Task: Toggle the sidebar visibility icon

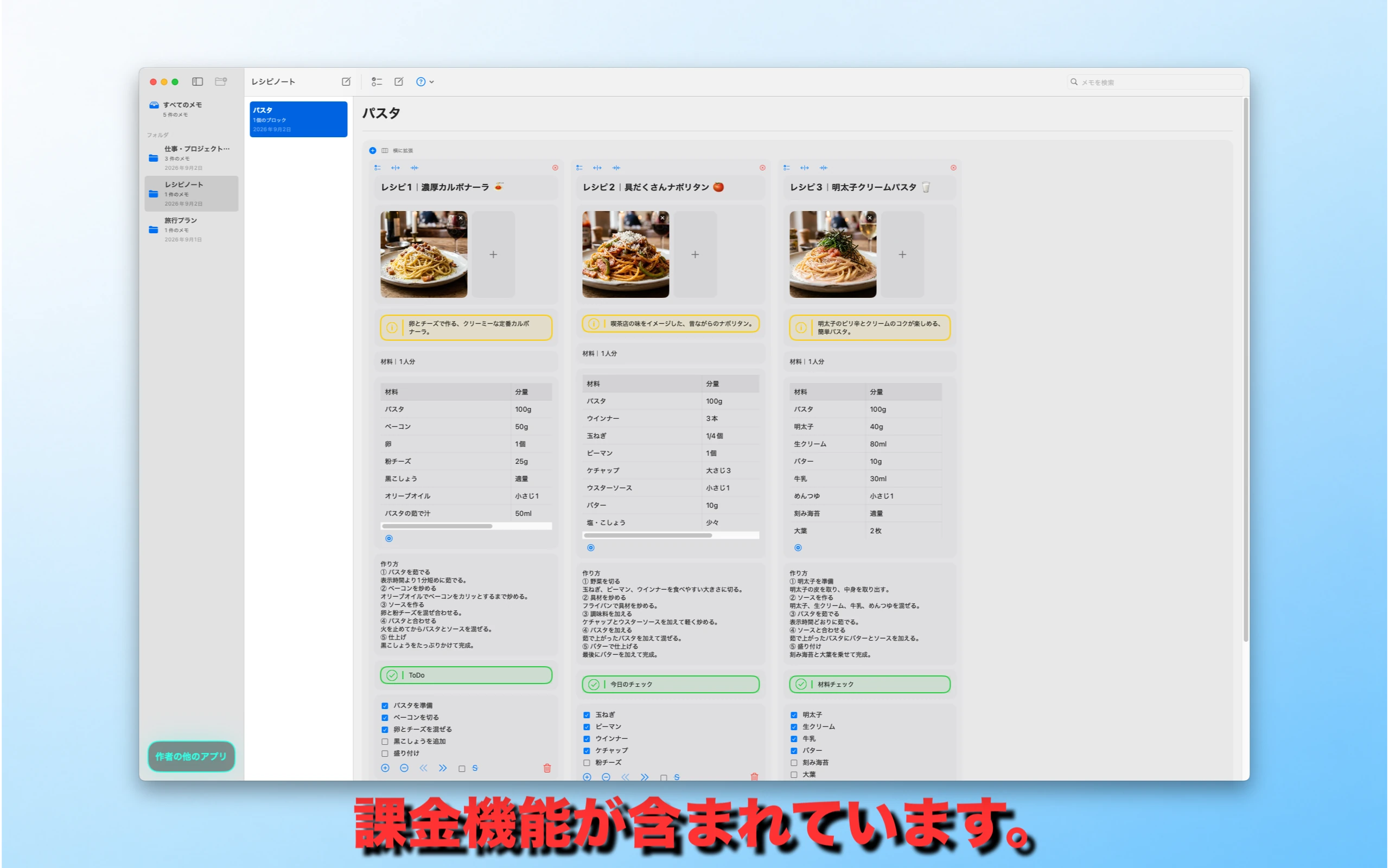Action: pos(197,81)
